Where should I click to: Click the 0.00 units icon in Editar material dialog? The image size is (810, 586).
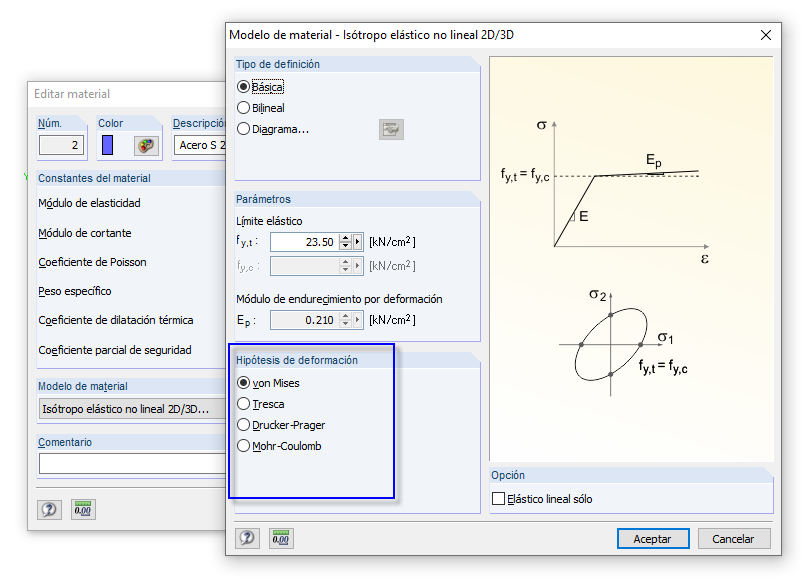pos(83,509)
